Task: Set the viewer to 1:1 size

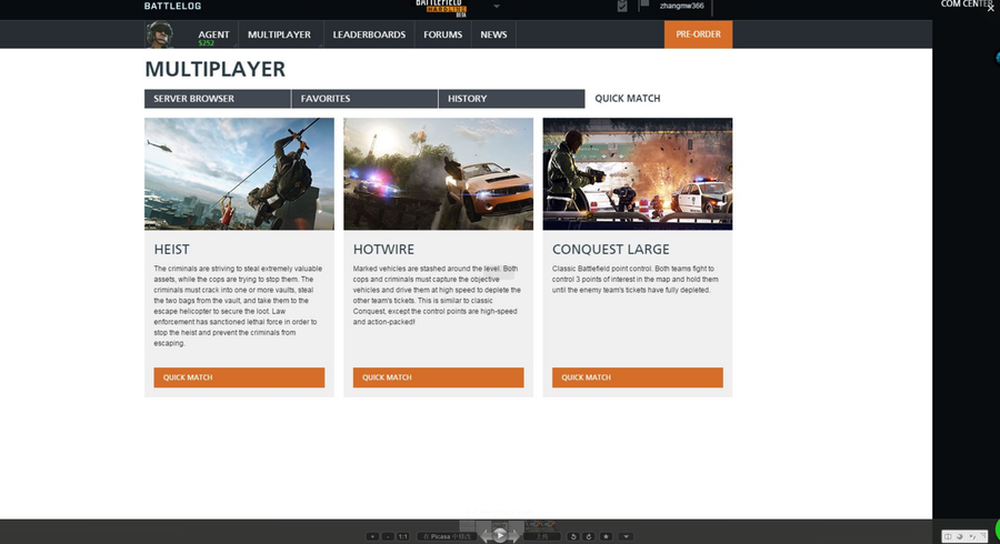Action: (403, 536)
